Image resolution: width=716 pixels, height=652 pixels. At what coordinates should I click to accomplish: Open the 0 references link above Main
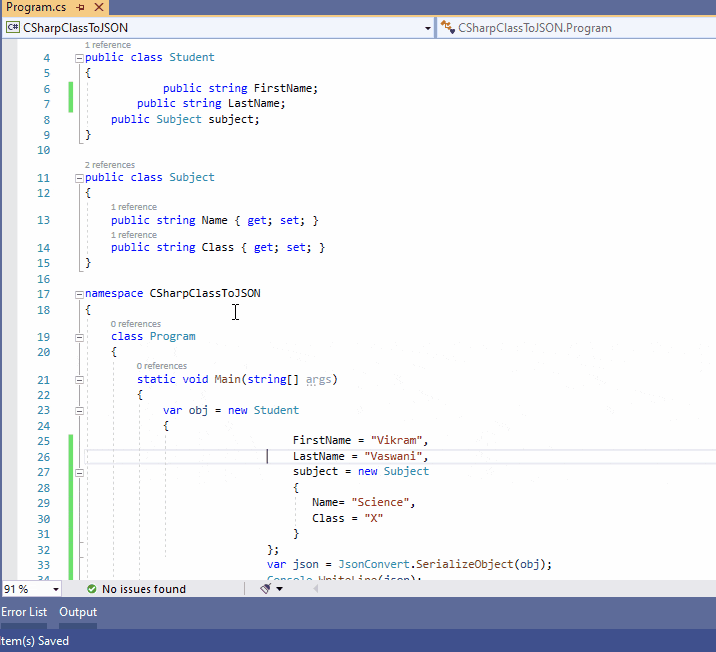[x=162, y=366]
